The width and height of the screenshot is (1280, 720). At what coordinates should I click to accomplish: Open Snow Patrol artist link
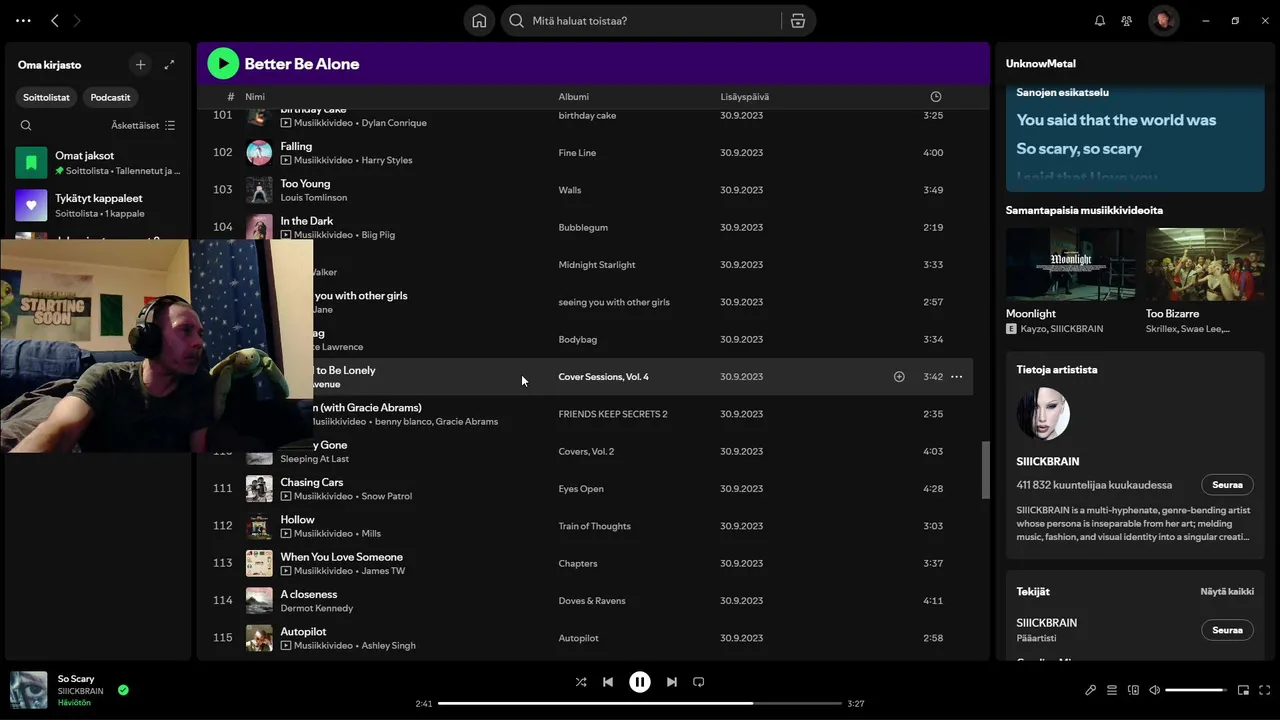click(x=387, y=496)
